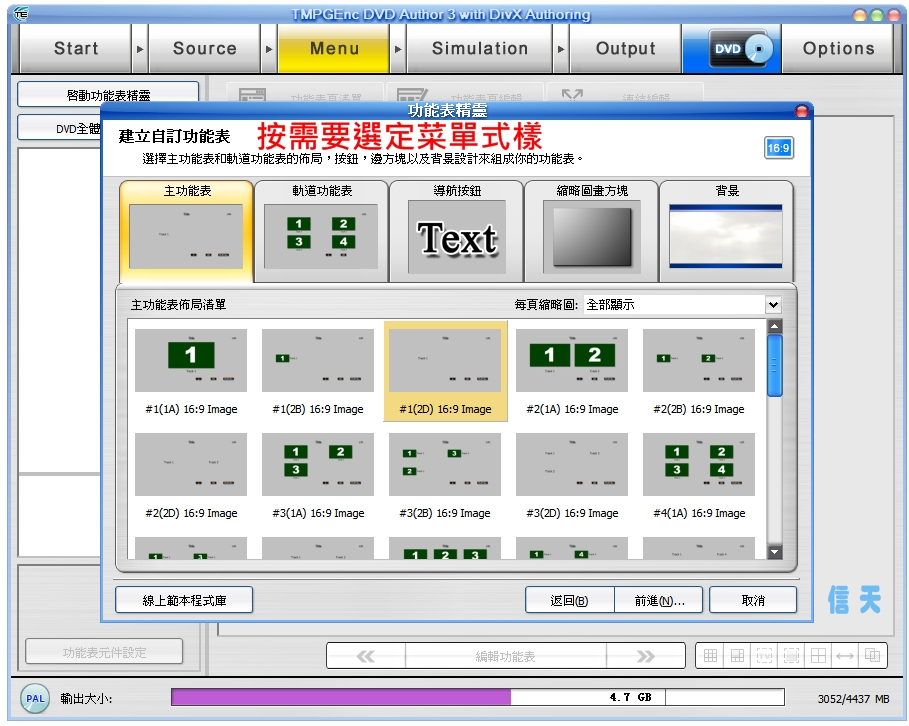Select the 導航按鈕 Text style tab
The width and height of the screenshot is (909, 726).
coord(456,231)
